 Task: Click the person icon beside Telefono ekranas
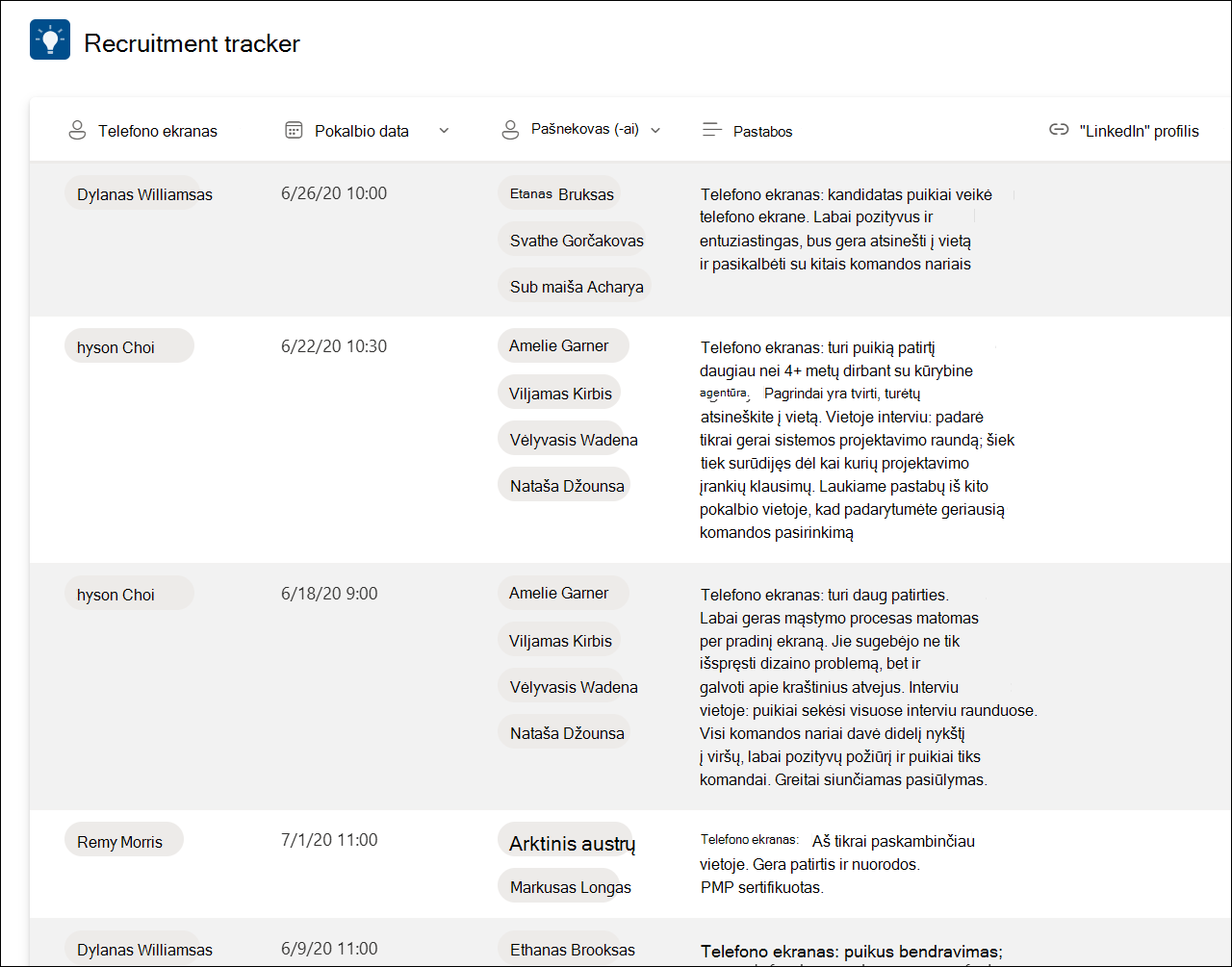click(77, 131)
